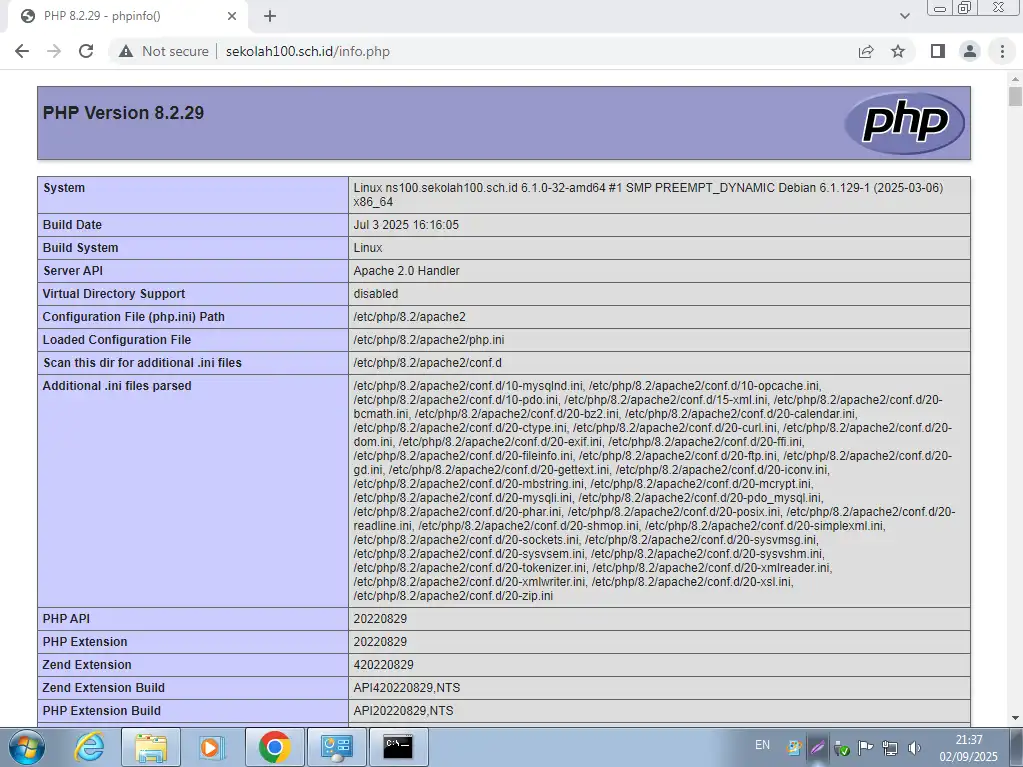Click the /etc/php/8.2/apache2/php.ini value
1023x767 pixels.
coord(429,340)
